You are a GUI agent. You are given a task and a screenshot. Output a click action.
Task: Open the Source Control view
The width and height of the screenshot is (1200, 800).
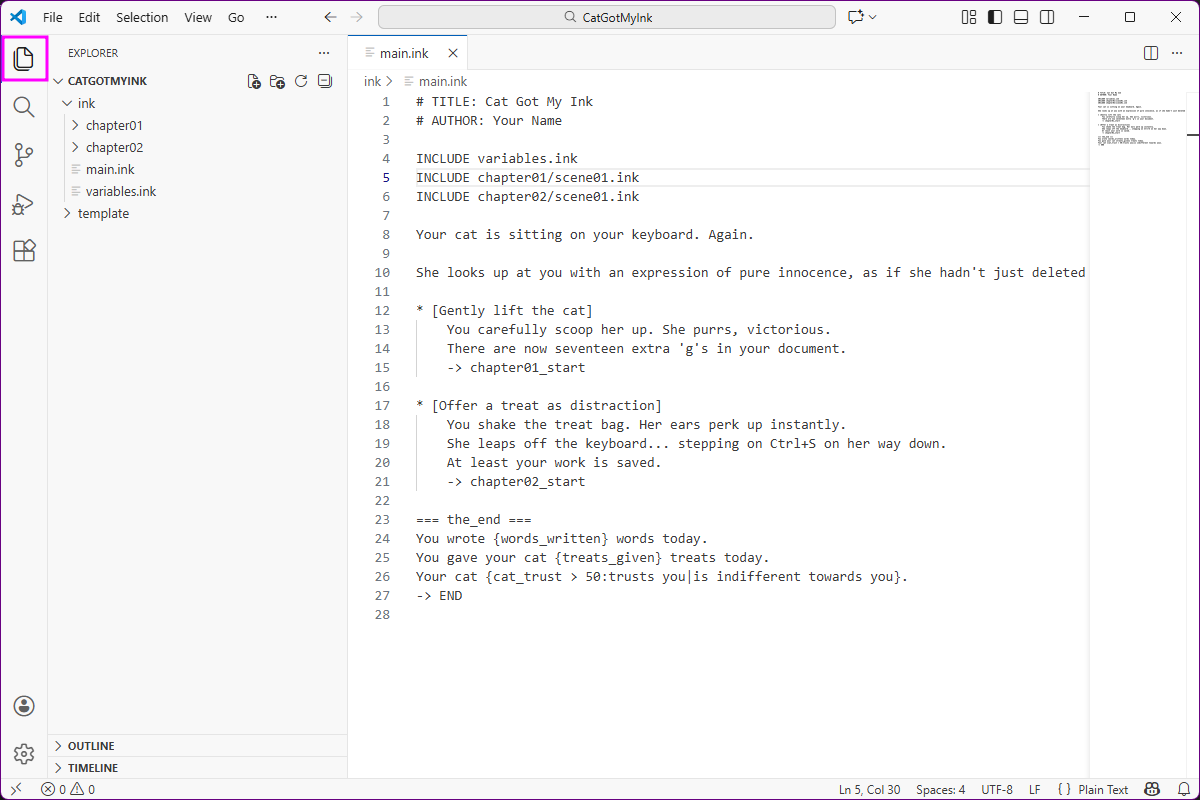point(24,155)
